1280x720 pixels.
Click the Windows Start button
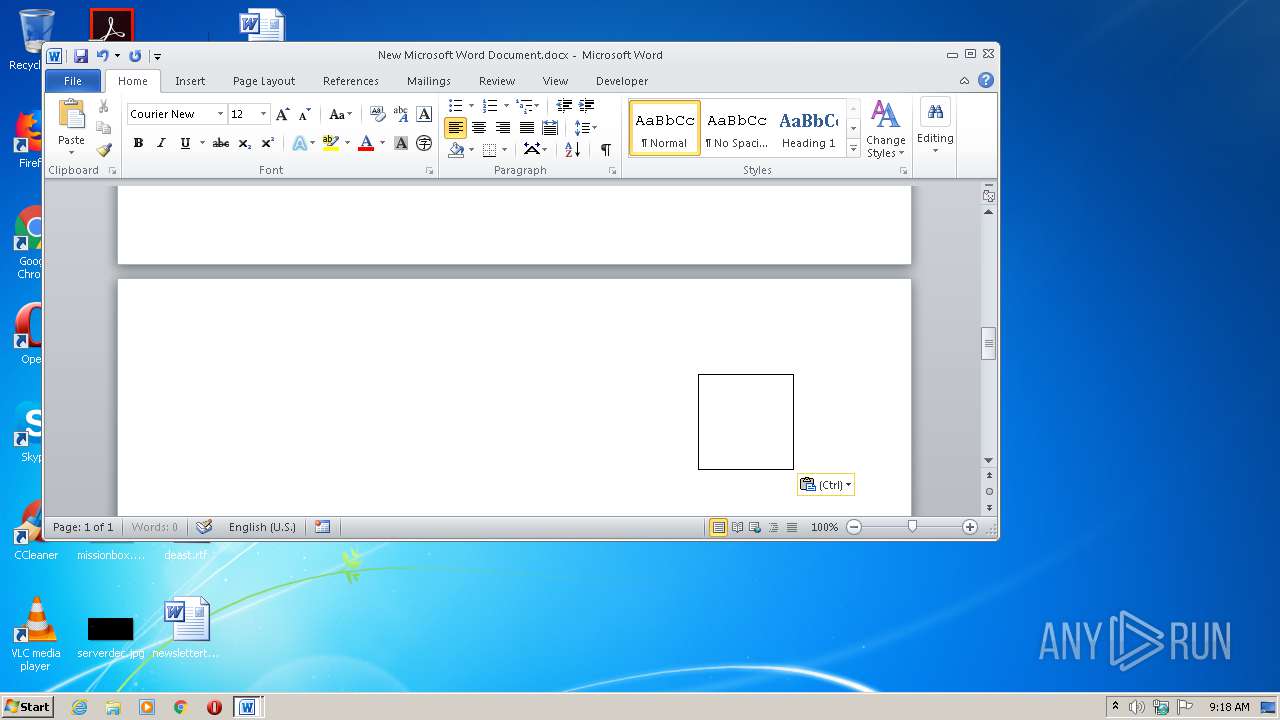point(27,707)
